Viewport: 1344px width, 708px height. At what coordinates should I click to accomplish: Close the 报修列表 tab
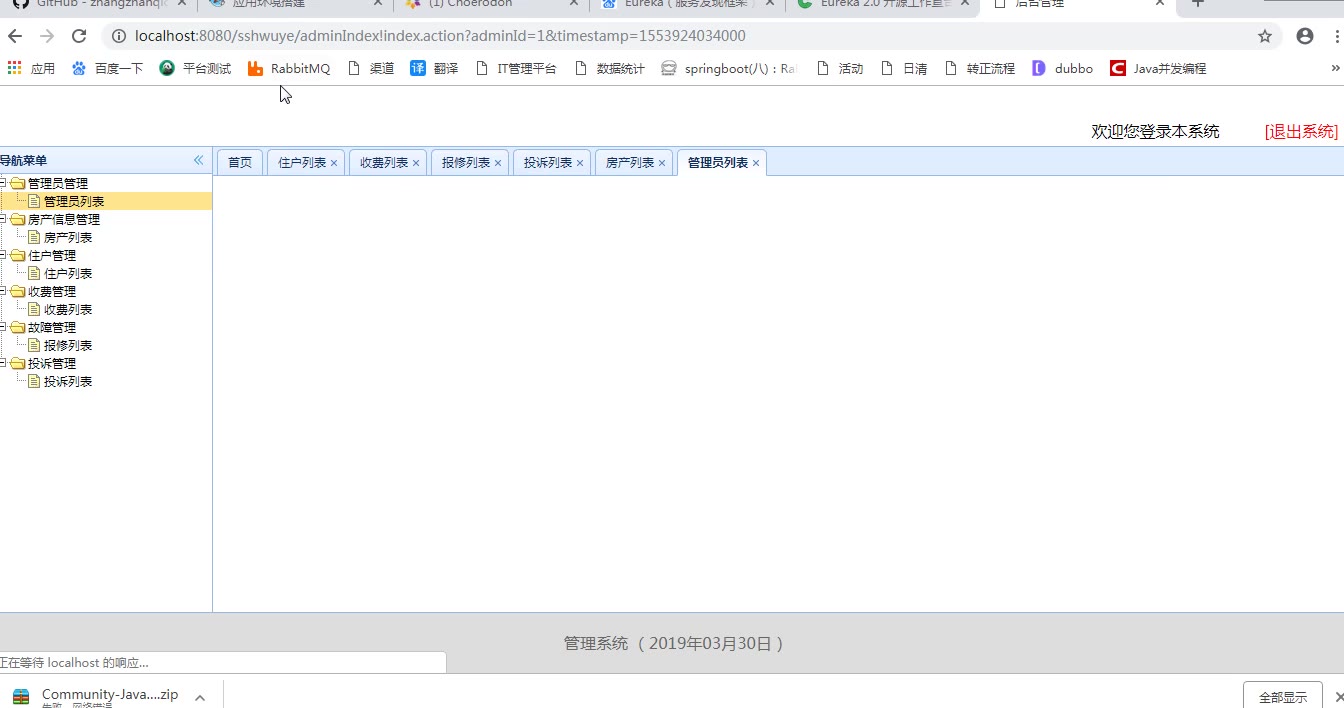498,163
